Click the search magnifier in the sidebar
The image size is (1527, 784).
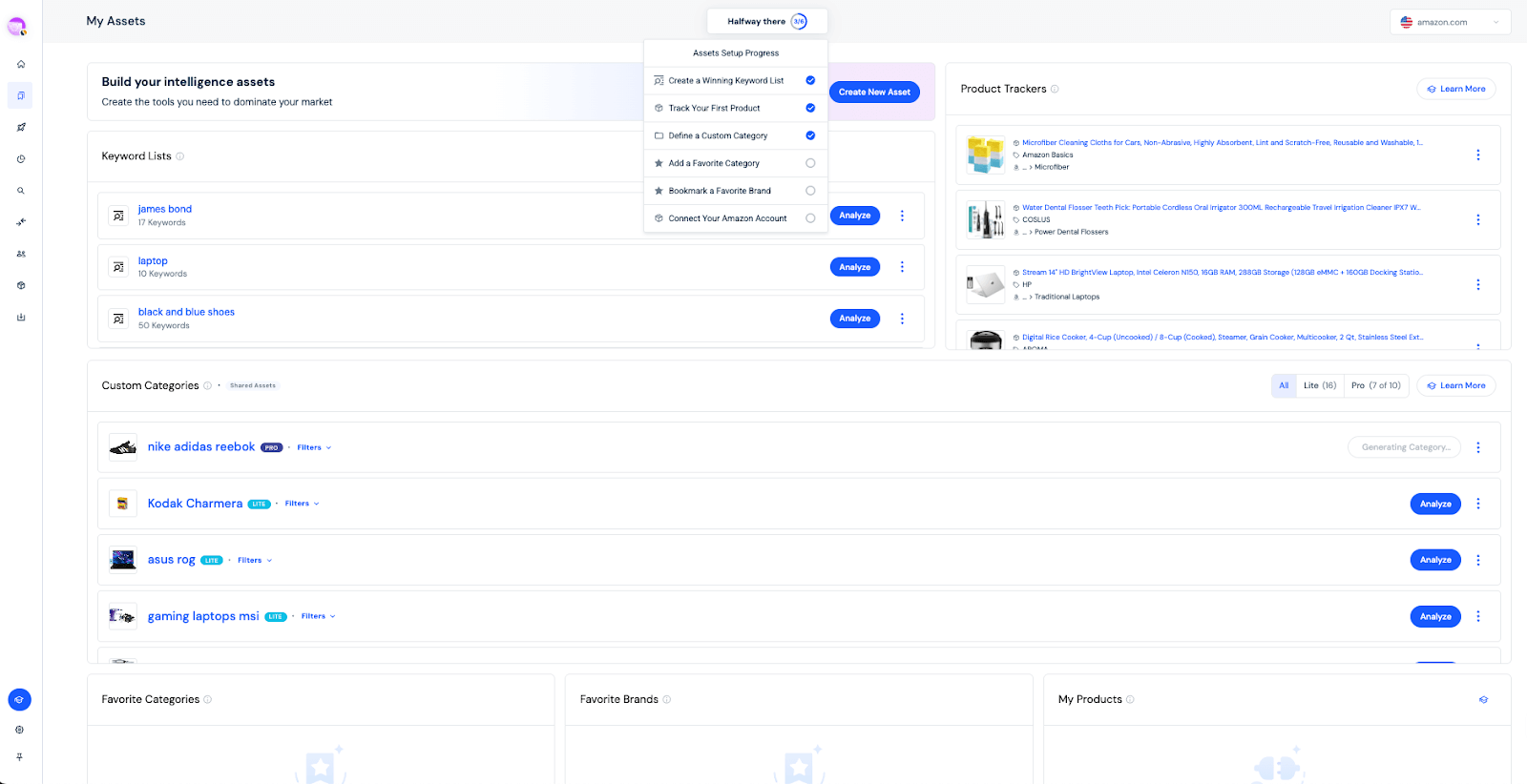(x=21, y=191)
